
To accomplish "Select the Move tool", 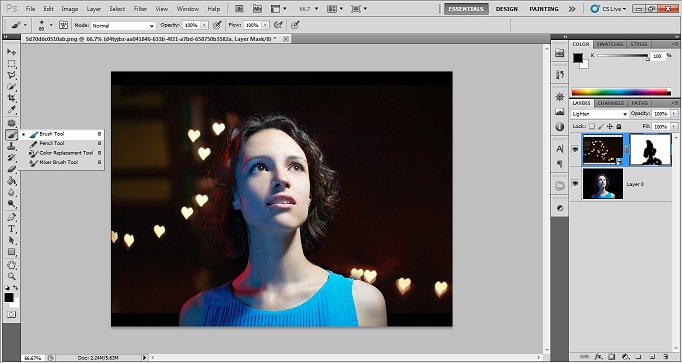I will (11, 52).
